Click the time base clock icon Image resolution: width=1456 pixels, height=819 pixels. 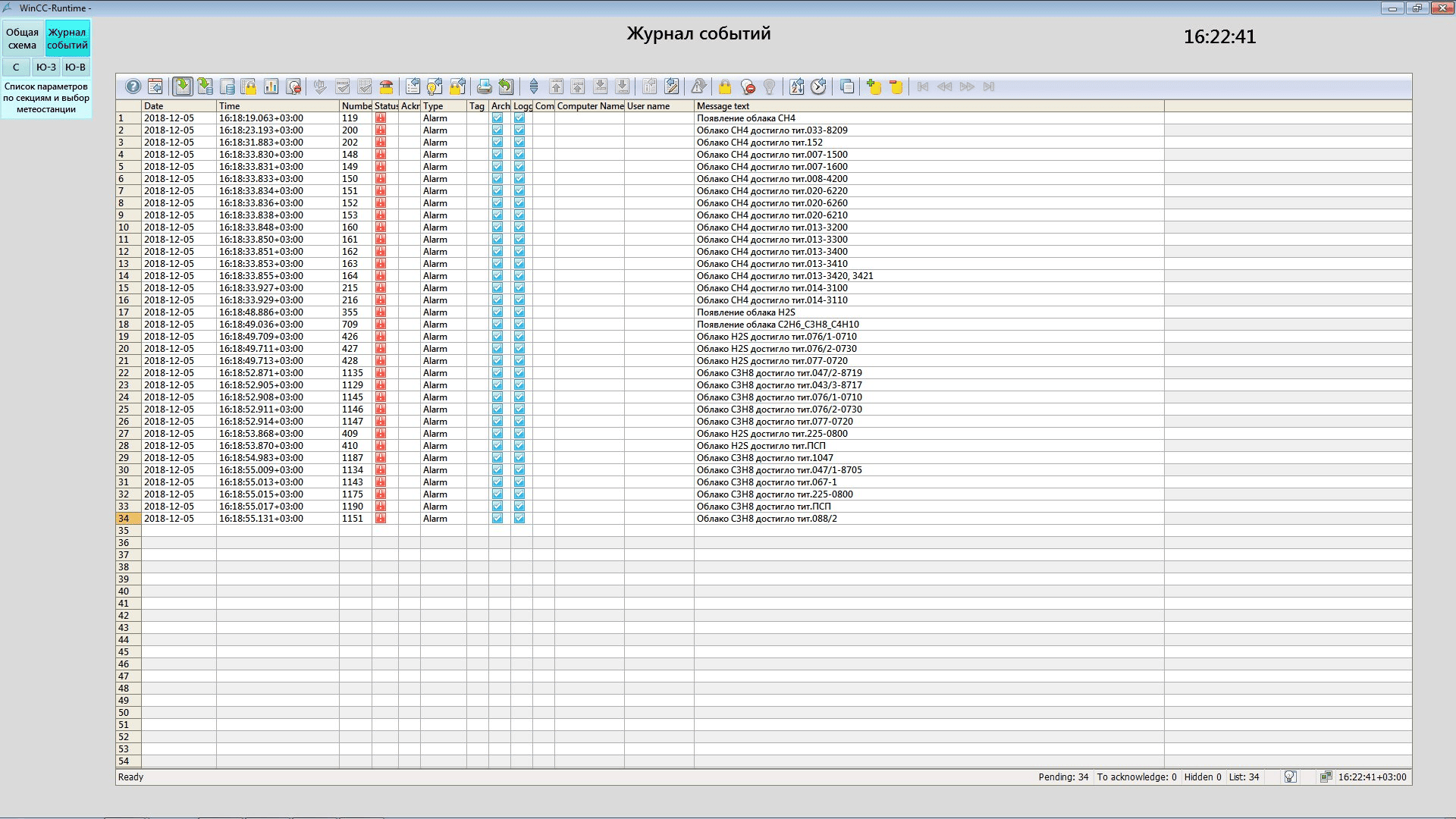pos(818,86)
